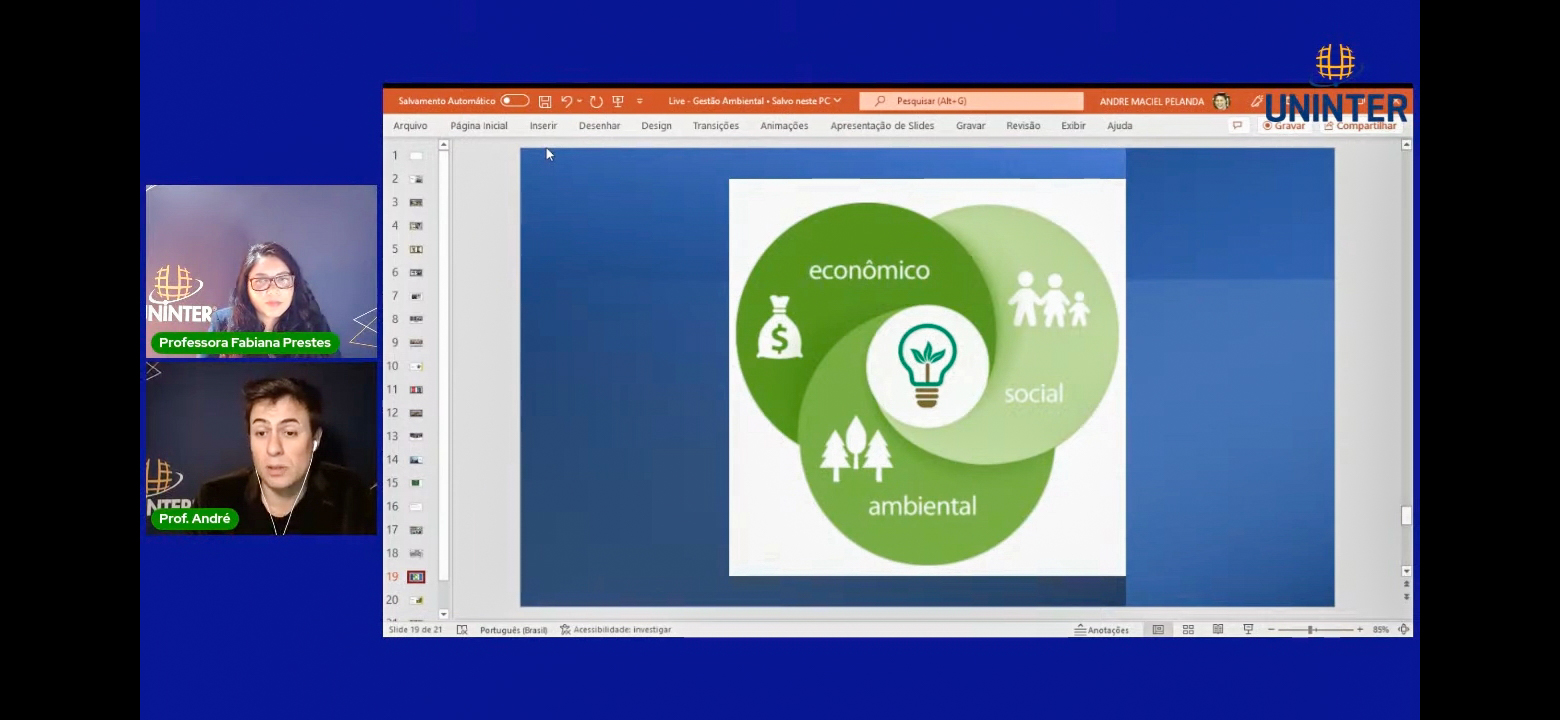Open the Transições ribbon tab
Viewport: 1560px width, 720px height.
coord(715,126)
